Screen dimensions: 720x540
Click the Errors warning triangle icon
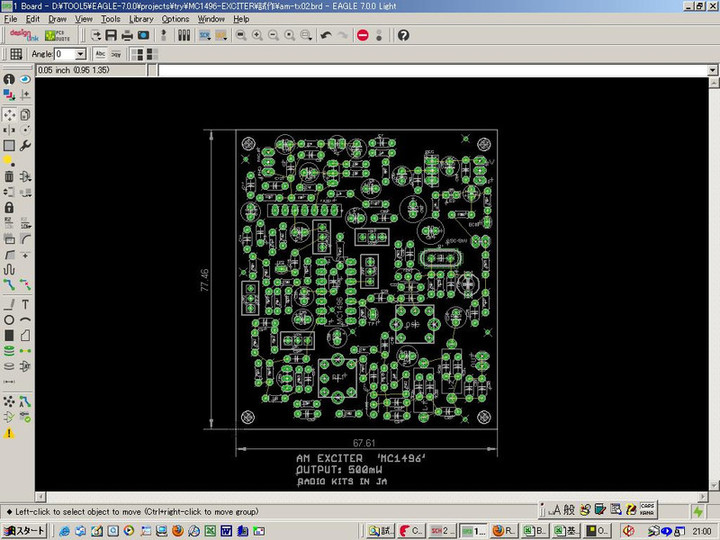[x=9, y=433]
